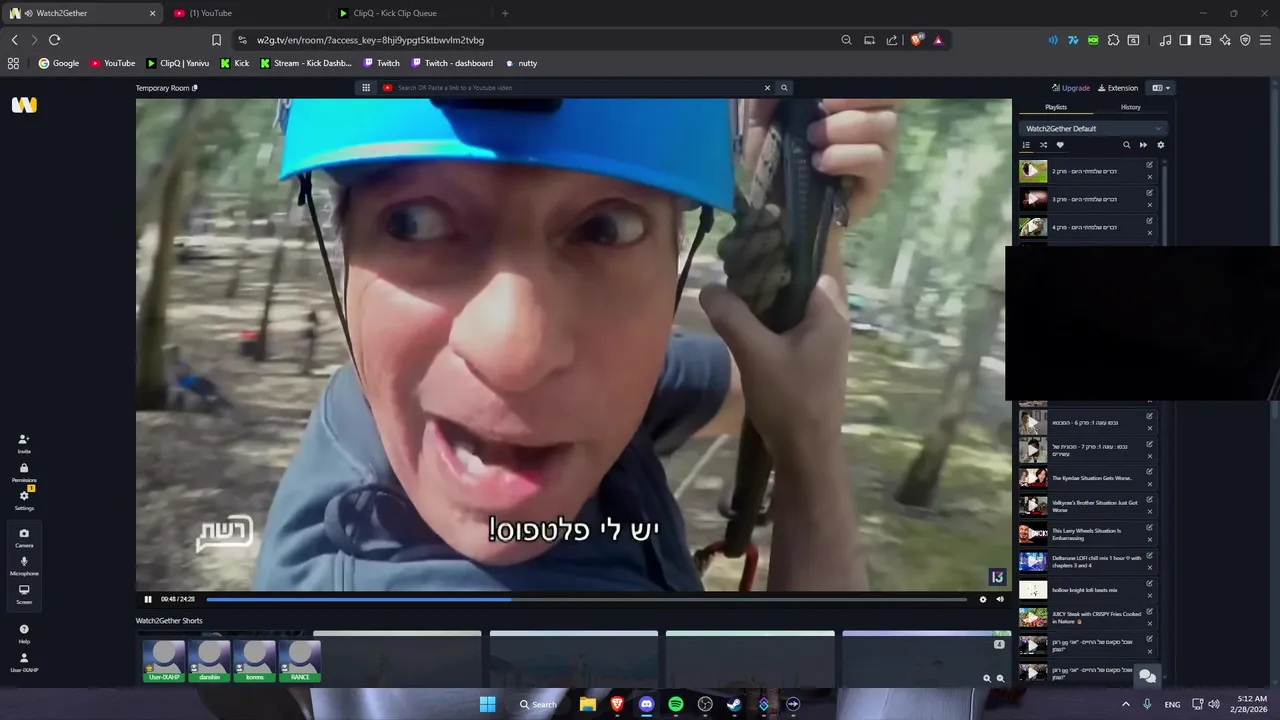This screenshot has height=720, width=1280.
Task: Switch to ClipQ - Kick Clip Queue tab
Action: point(410,13)
